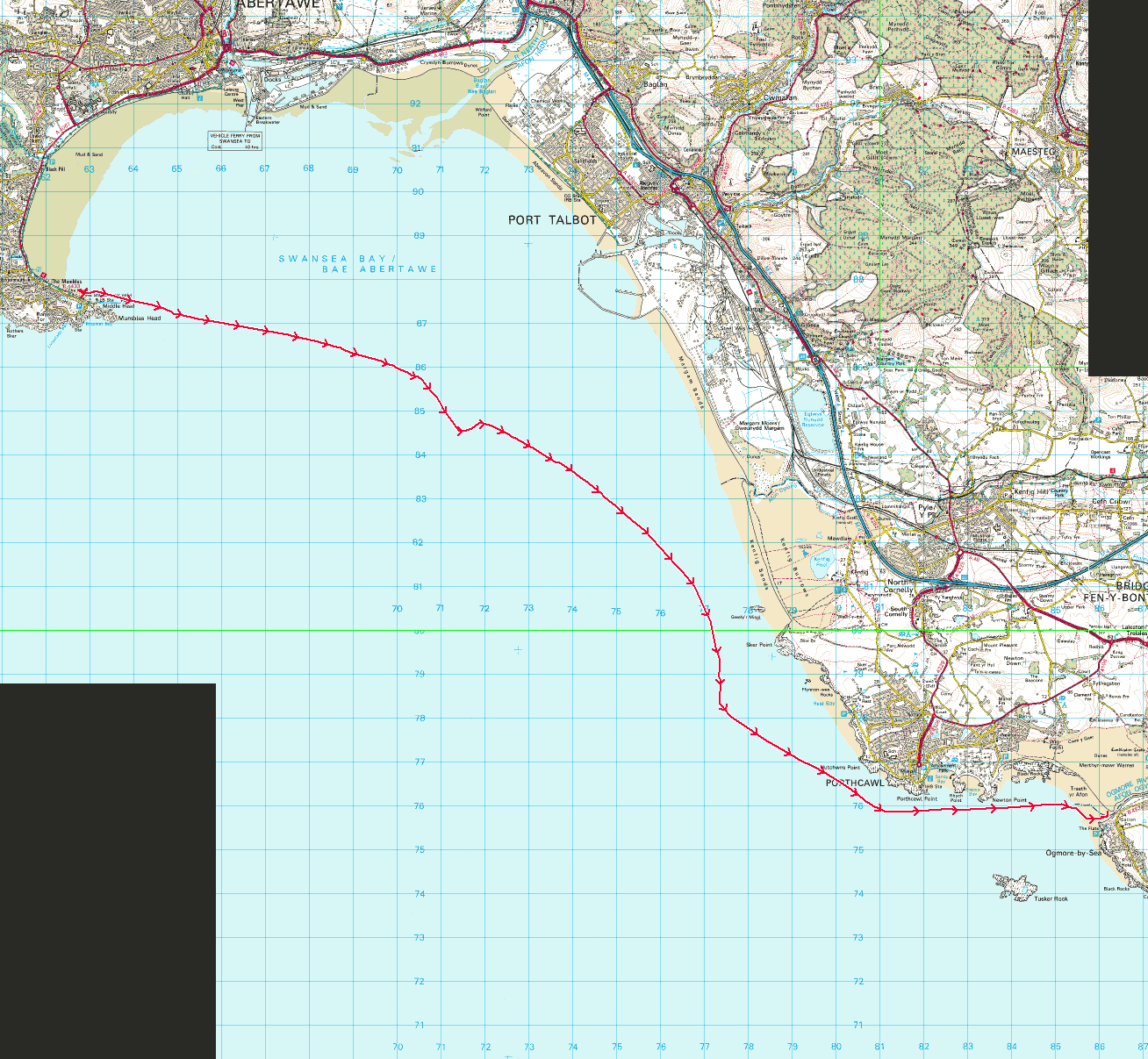
Task: Select the route start marker at Mumbles Head
Action: [x=83, y=293]
